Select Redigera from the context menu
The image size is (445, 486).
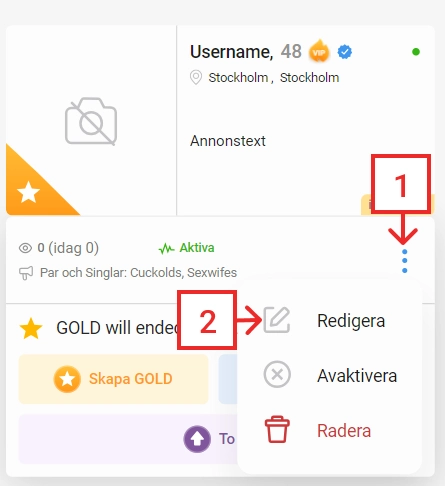pos(351,321)
